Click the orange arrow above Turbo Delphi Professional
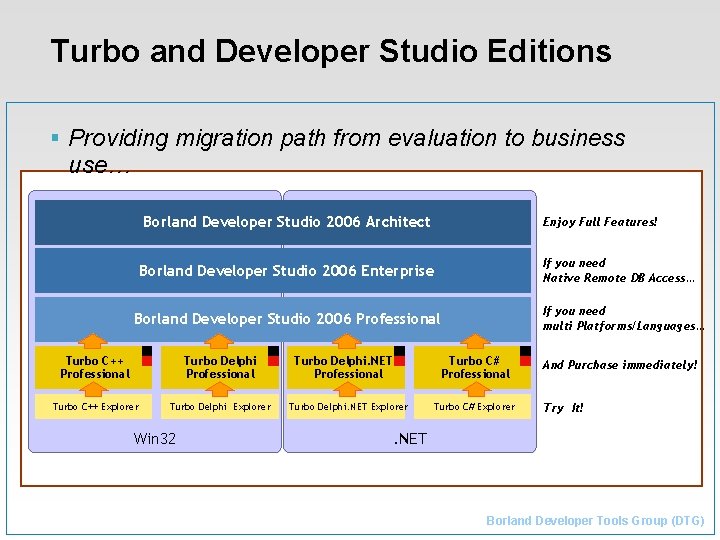 (x=219, y=341)
